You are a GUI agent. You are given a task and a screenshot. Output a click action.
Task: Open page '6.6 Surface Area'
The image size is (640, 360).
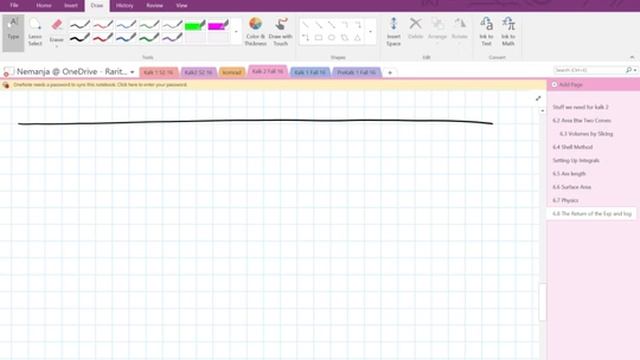pos(572,187)
